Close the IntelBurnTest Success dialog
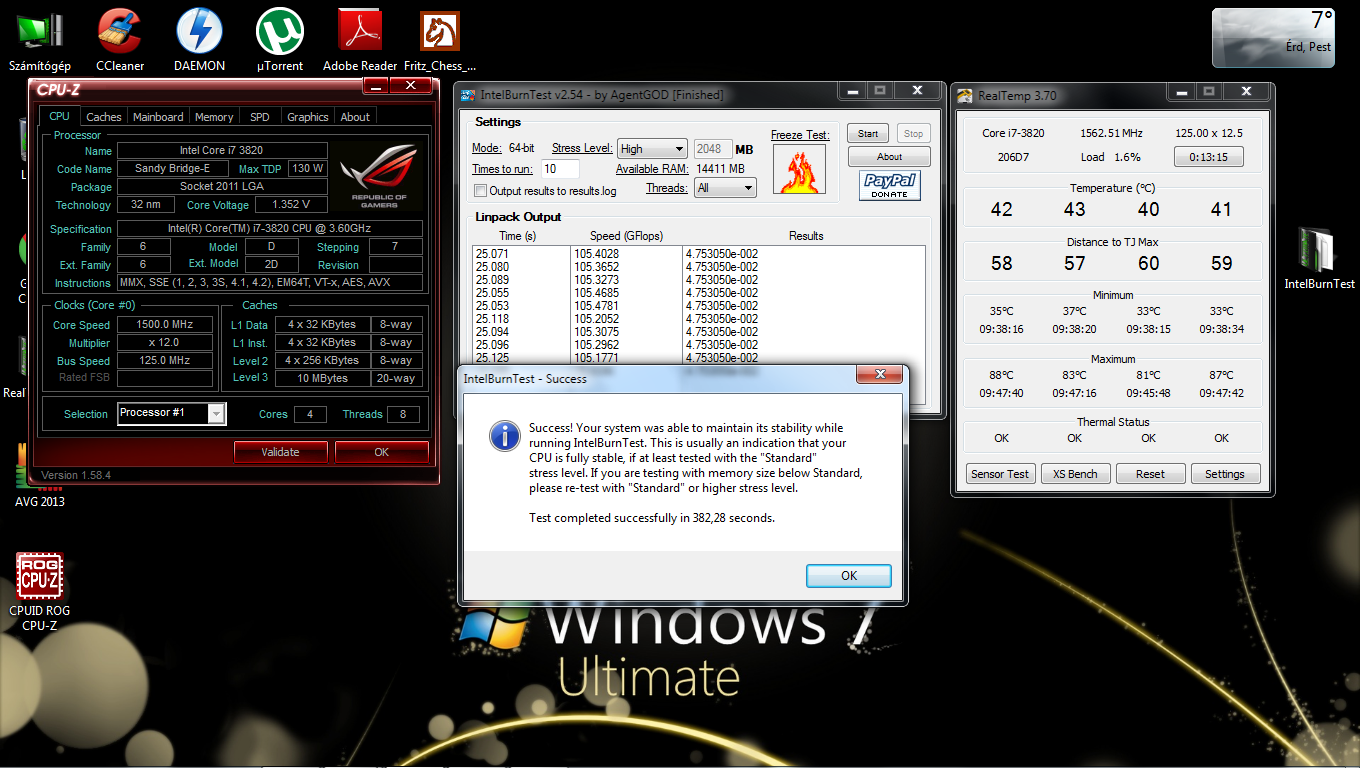1360x768 pixels. pyautogui.click(x=881, y=375)
